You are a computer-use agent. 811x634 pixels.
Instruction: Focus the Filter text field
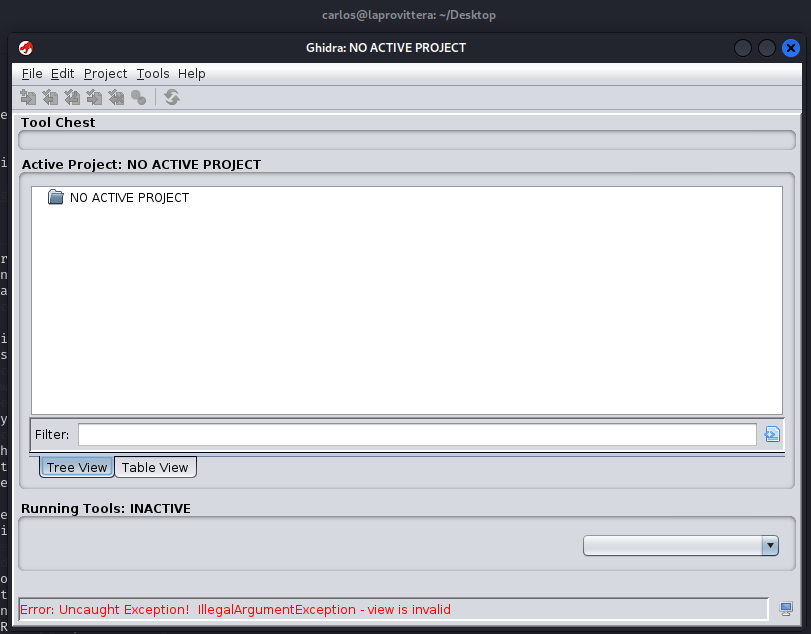[417, 434]
